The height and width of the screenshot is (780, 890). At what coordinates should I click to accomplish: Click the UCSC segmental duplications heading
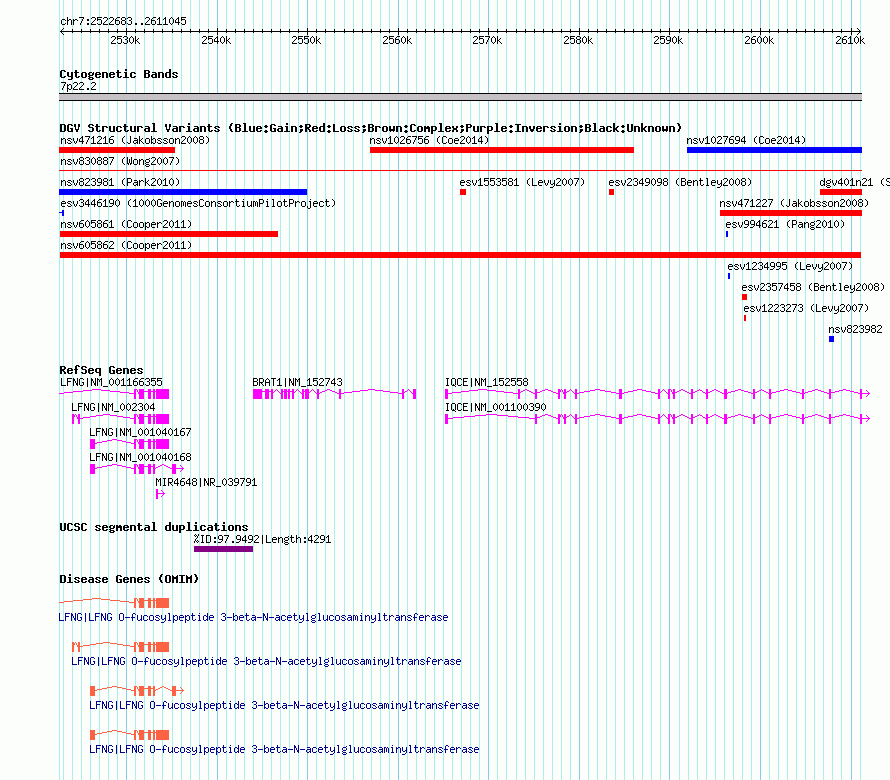[x=154, y=527]
